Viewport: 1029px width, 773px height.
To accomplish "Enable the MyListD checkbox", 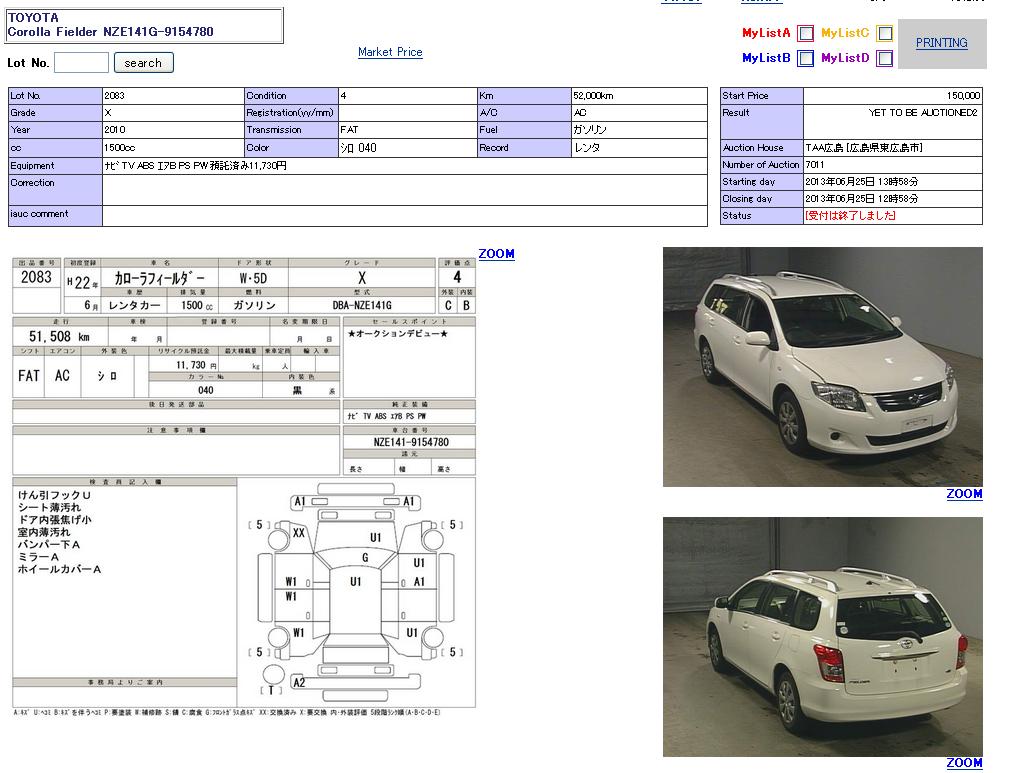I will click(884, 59).
